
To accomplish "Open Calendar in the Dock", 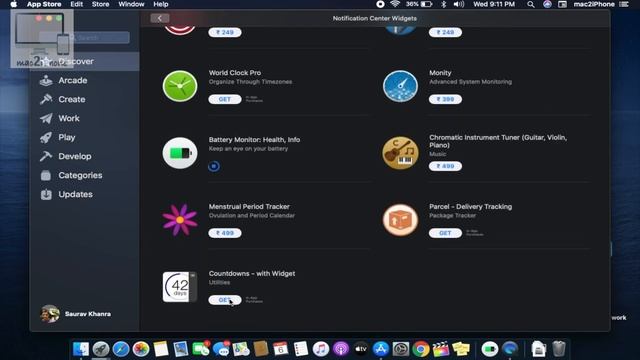I will (281, 349).
